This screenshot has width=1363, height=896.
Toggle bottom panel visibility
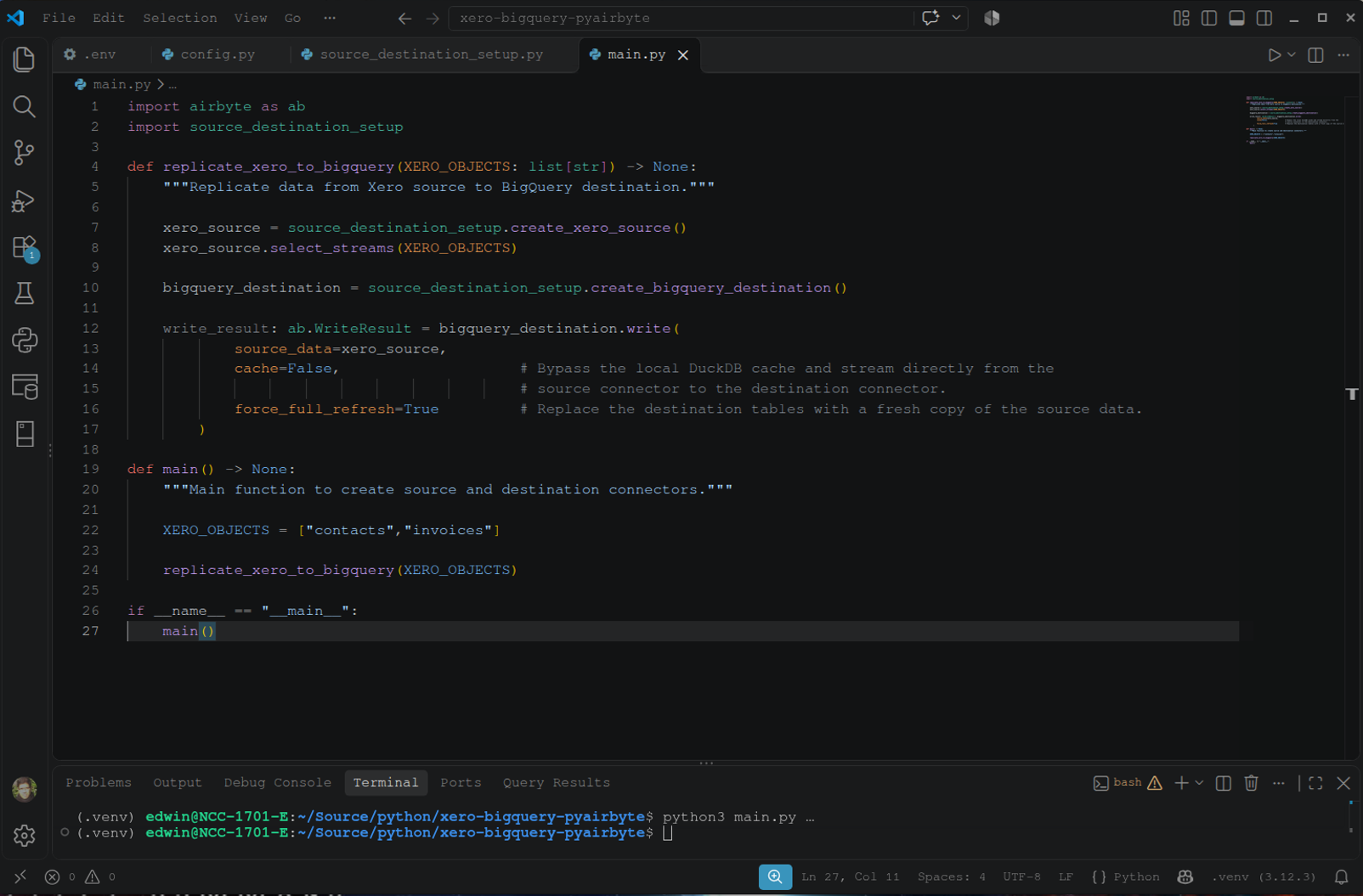[1237, 18]
